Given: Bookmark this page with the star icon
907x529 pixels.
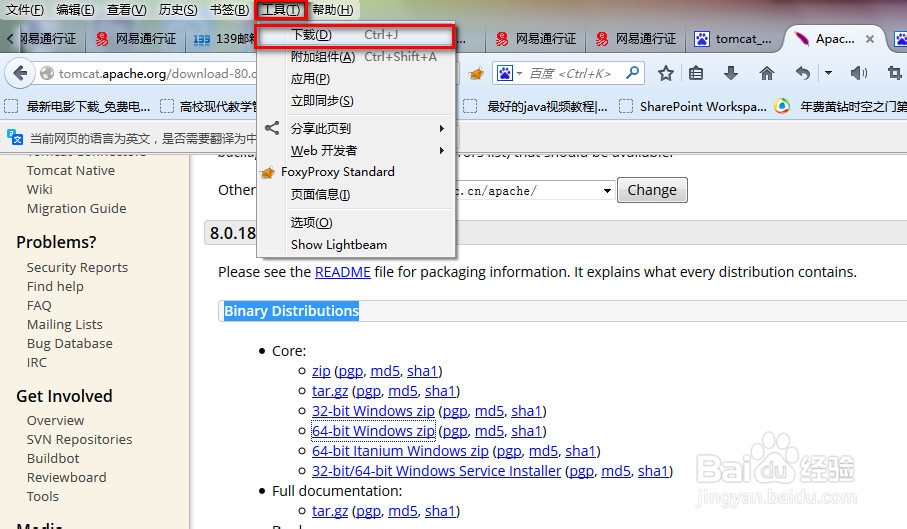Looking at the screenshot, I should [666, 73].
